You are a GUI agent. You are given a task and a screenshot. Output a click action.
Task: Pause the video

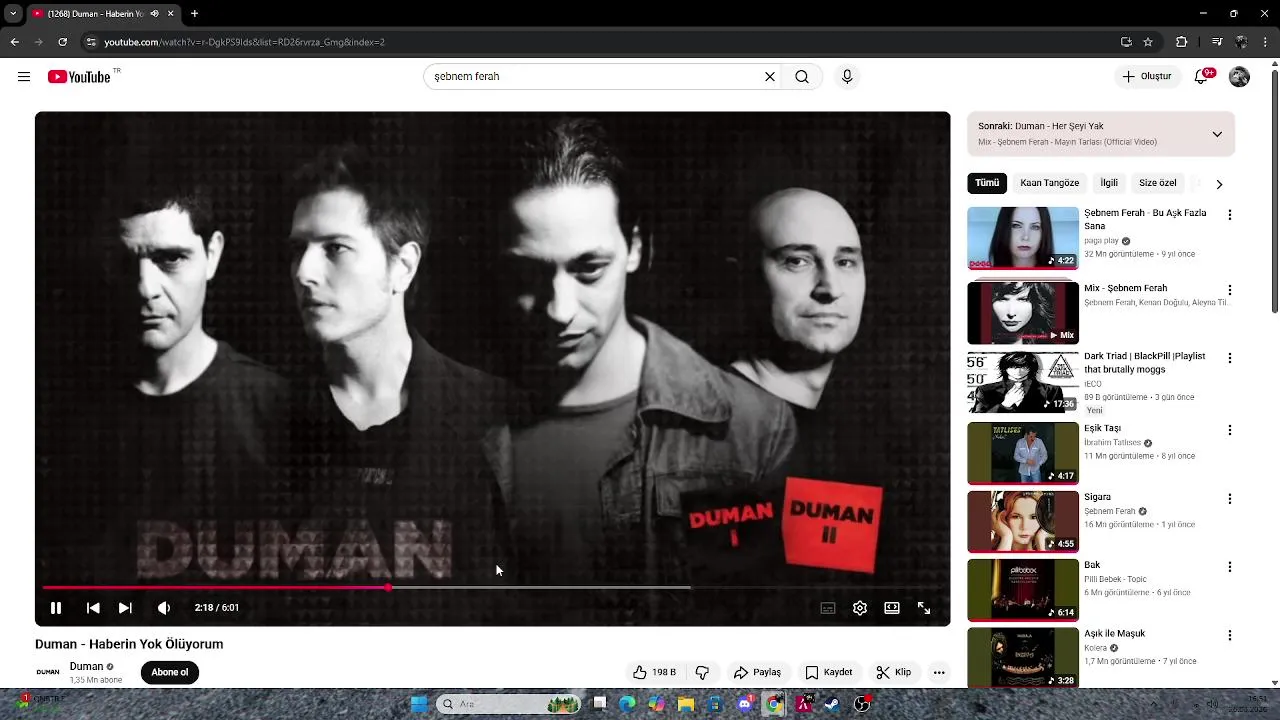(x=56, y=608)
